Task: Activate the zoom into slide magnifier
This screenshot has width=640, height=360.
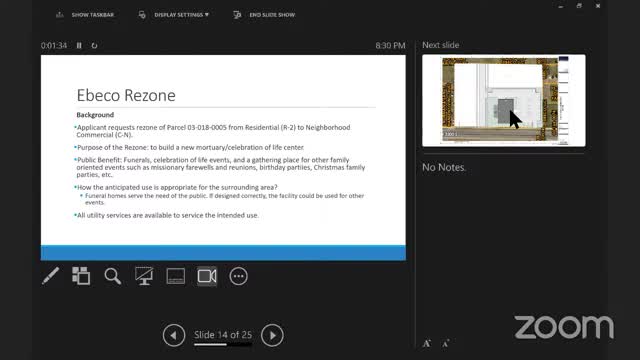Action: click(x=112, y=276)
